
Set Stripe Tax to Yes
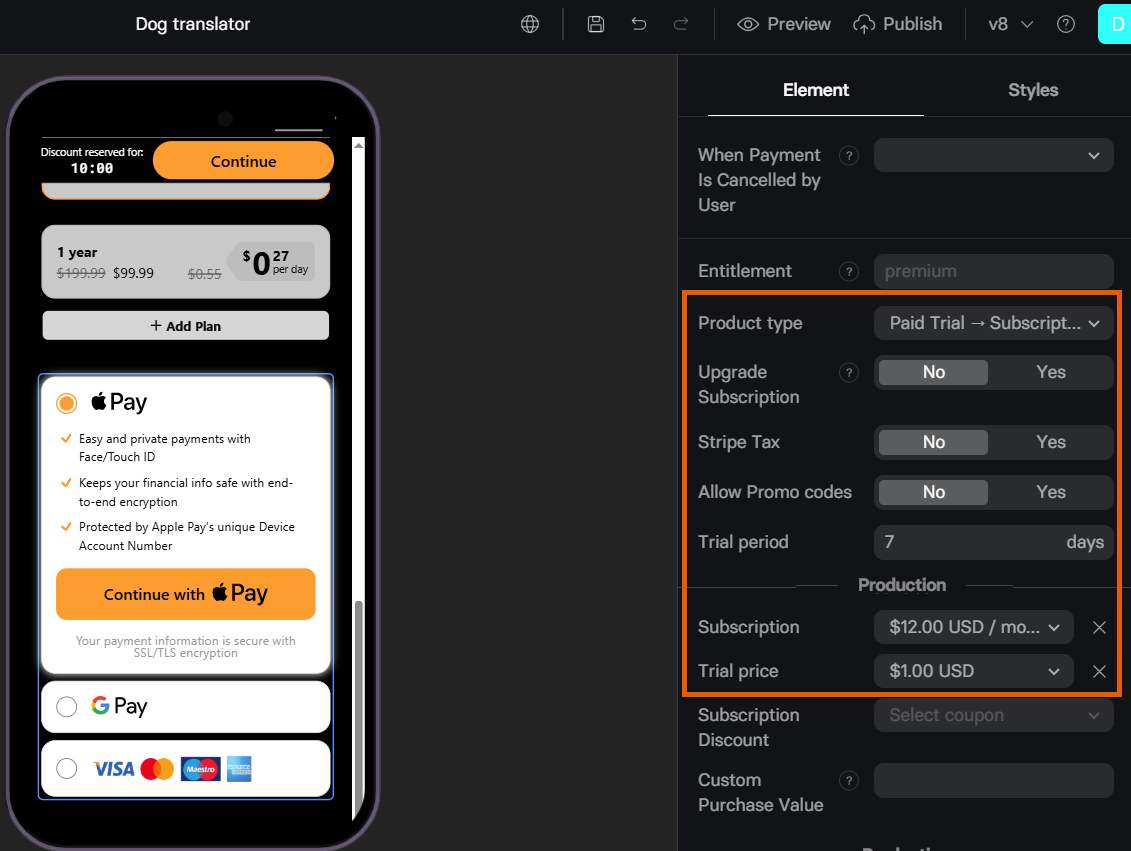1050,442
